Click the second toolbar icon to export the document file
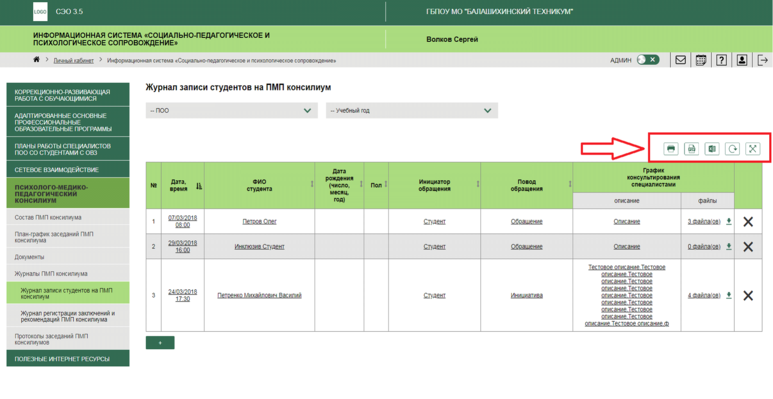The image size is (773, 399). tap(692, 148)
